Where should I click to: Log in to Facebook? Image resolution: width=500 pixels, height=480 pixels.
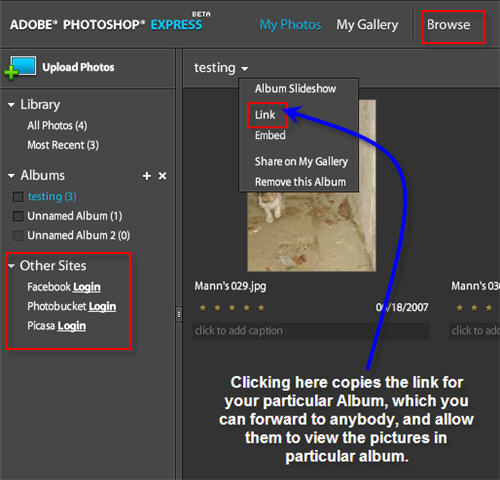pos(87,287)
